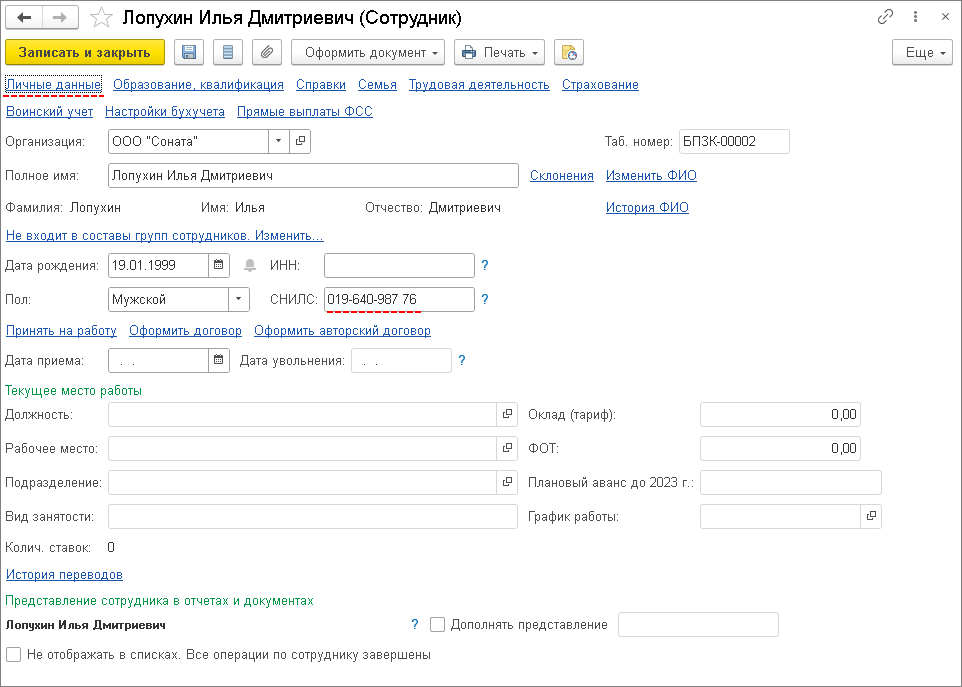962x687 pixels.
Task: Click the birthday reminder bell icon
Action: coord(250,266)
